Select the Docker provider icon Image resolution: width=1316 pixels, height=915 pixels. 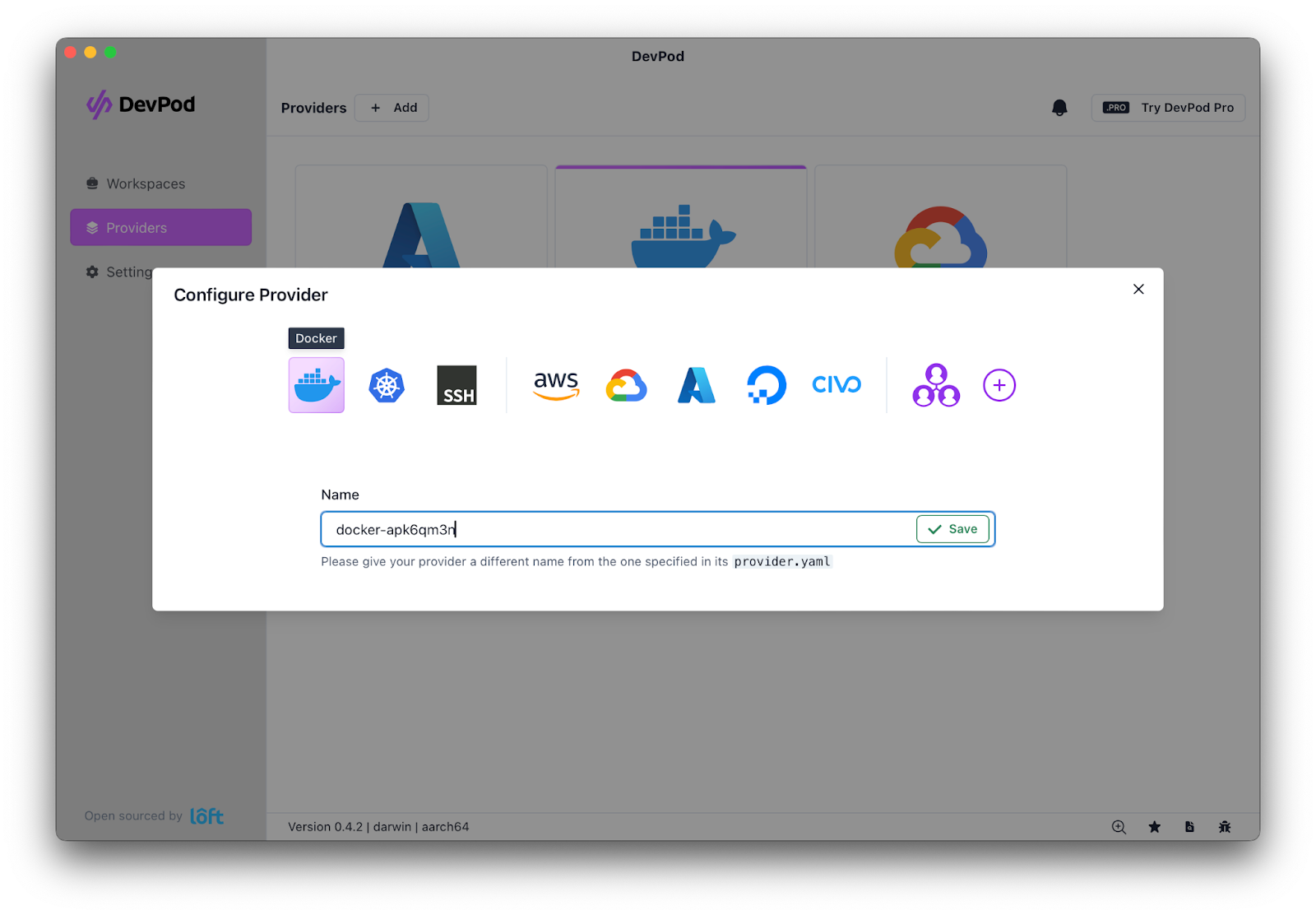point(317,385)
